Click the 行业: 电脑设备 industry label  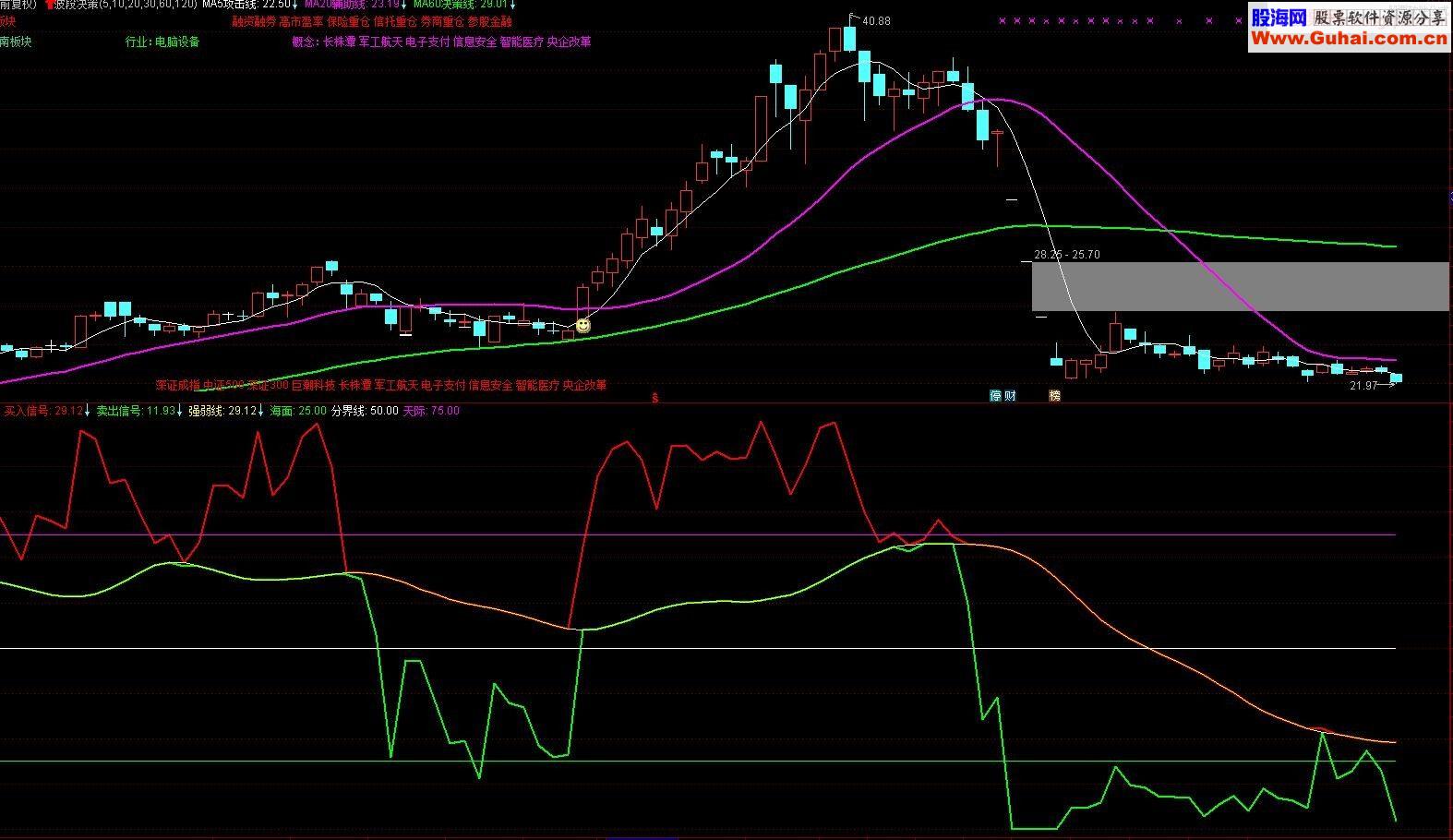pos(162,42)
